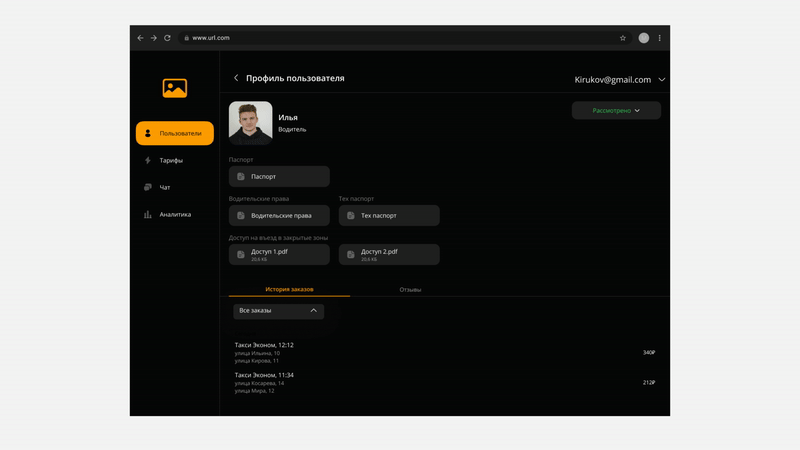Screen dimensions: 800x450
Task: Click the chevron next to Kirukov@gmail.com
Action: [x=662, y=80]
